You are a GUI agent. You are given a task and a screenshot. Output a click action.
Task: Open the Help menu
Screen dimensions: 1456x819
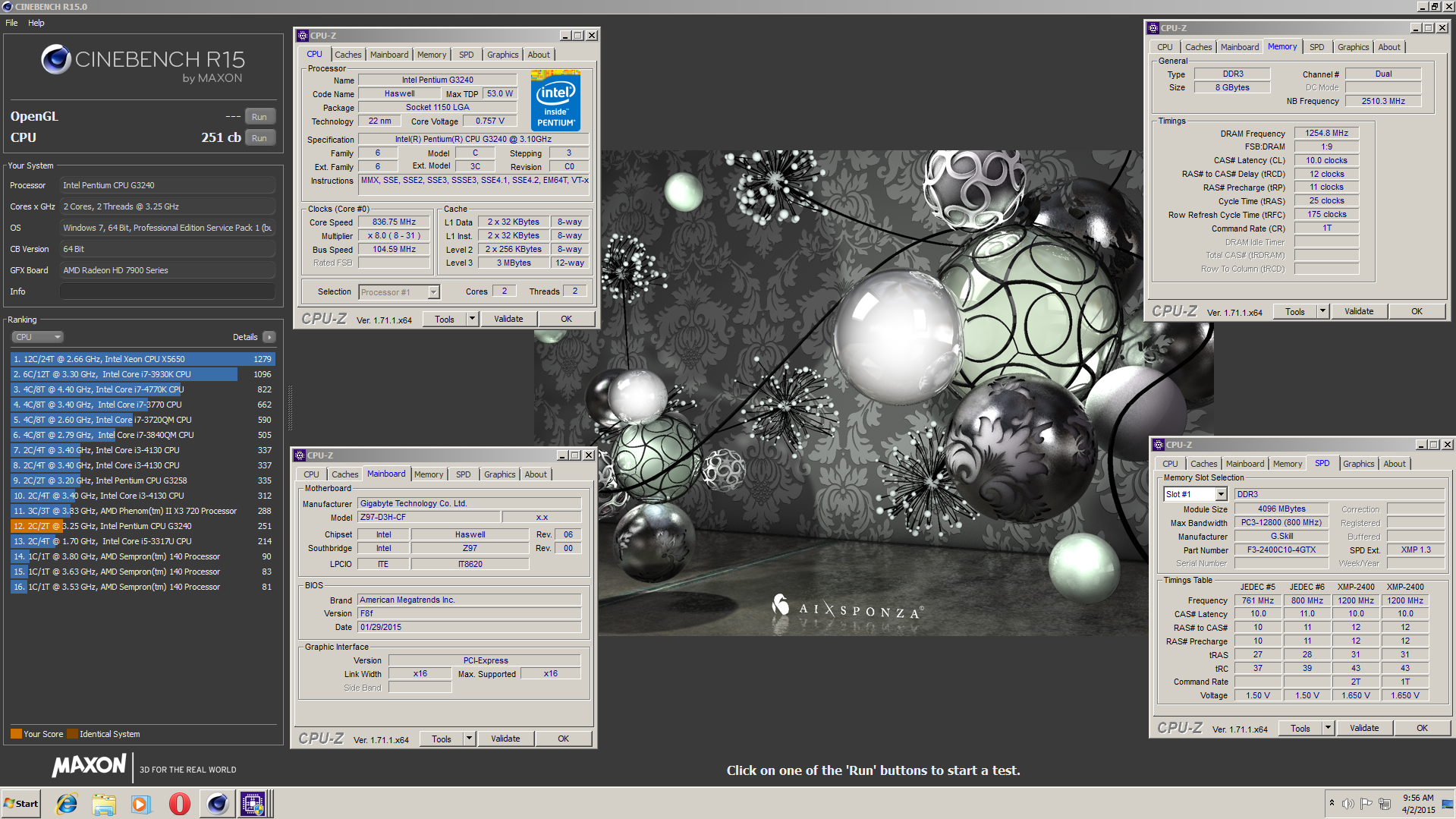point(36,23)
